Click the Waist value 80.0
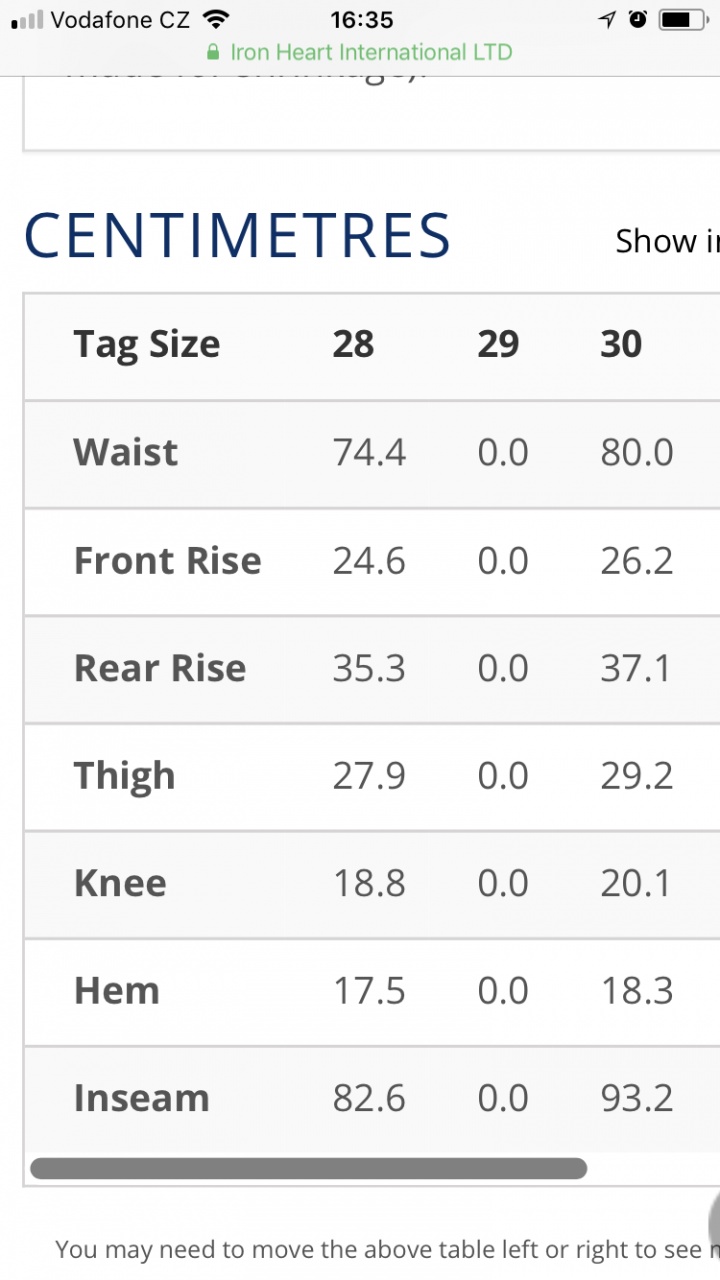This screenshot has height=1280, width=720. tap(637, 453)
